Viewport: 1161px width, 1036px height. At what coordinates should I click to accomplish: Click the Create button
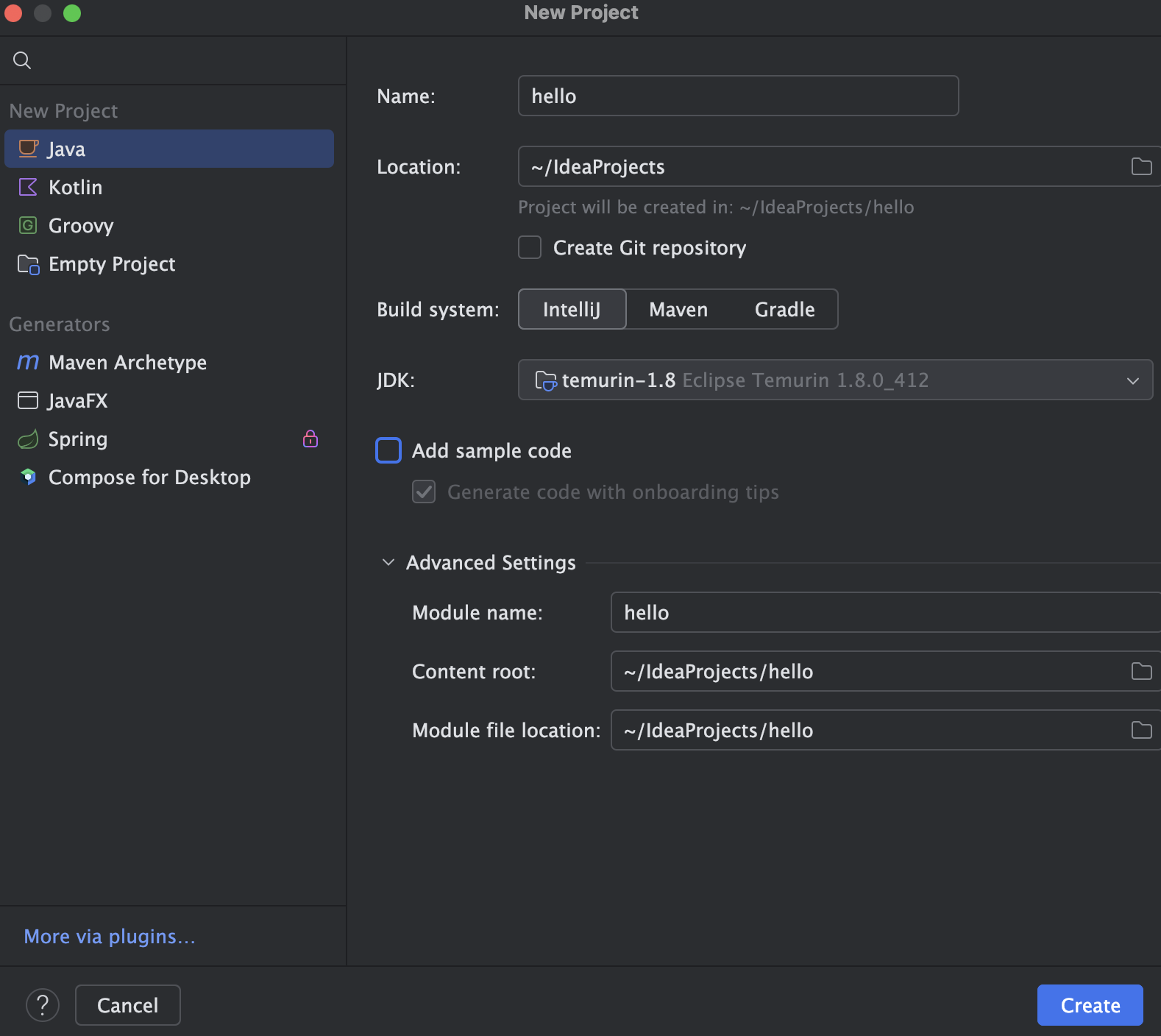[x=1090, y=1005]
